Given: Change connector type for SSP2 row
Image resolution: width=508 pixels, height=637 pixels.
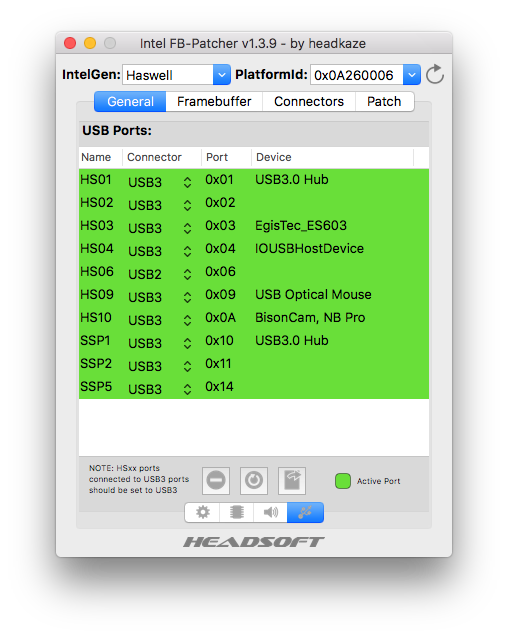Looking at the screenshot, I should click(187, 366).
